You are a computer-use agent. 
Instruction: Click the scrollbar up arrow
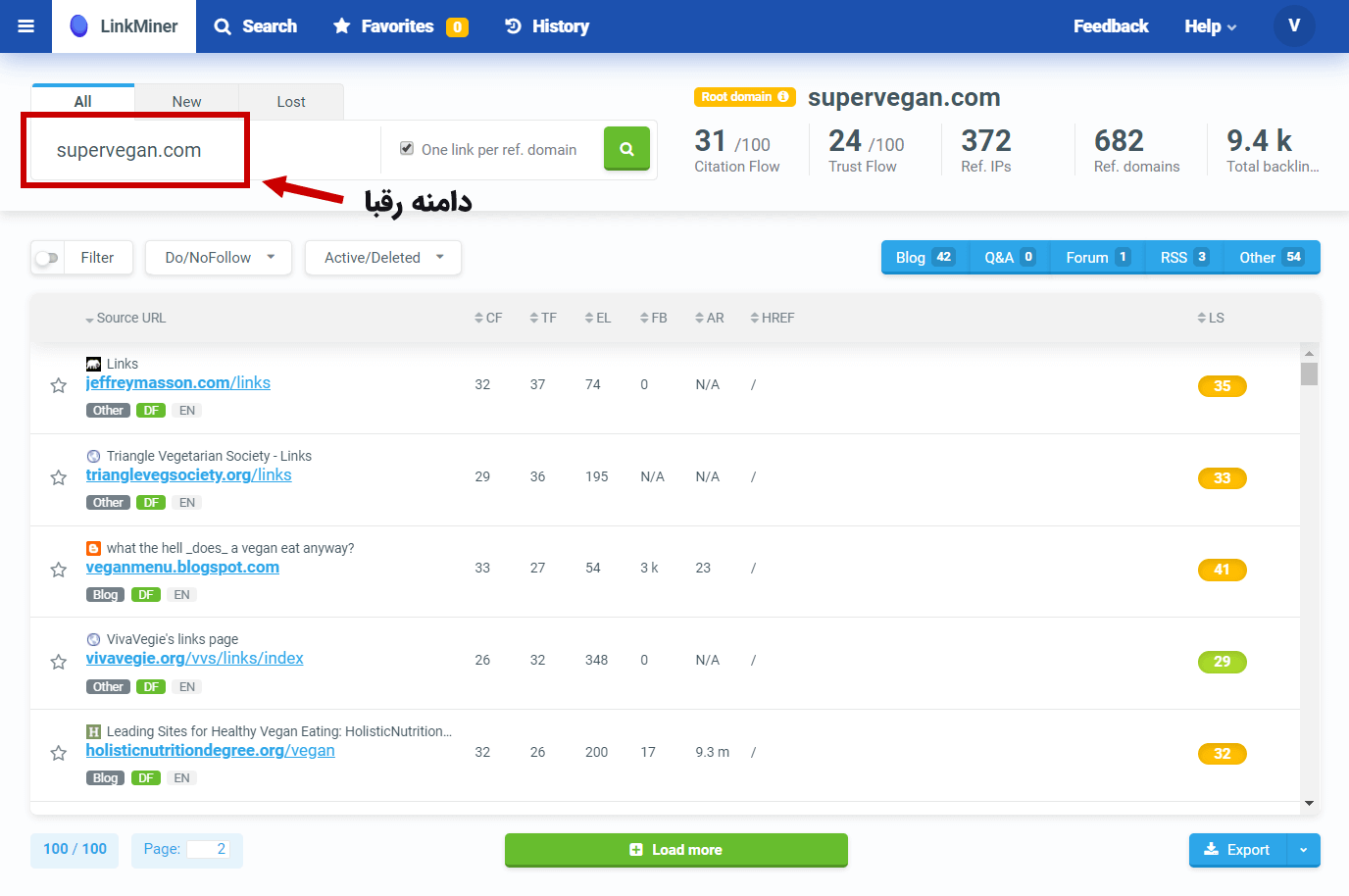click(x=1309, y=353)
